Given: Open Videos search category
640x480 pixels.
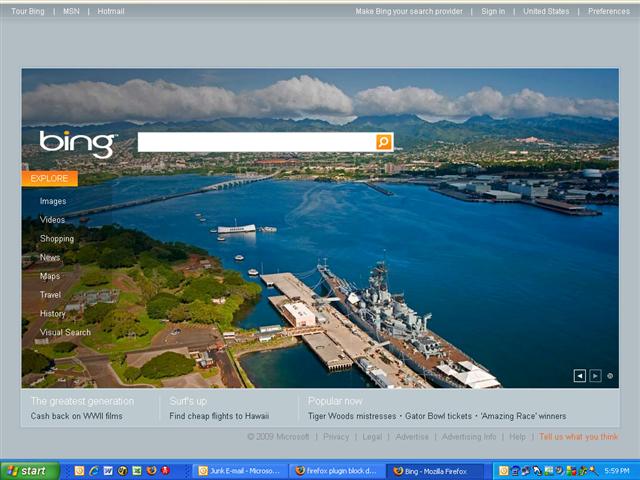Looking at the screenshot, I should 52,220.
